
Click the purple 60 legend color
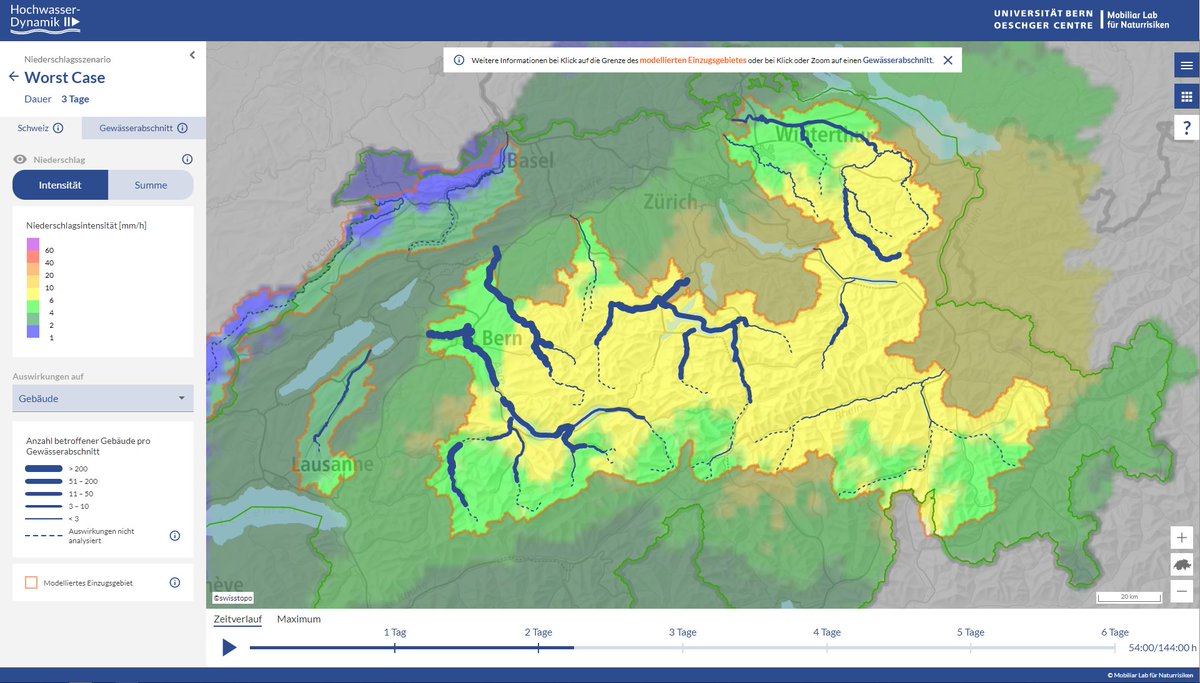[x=33, y=246]
